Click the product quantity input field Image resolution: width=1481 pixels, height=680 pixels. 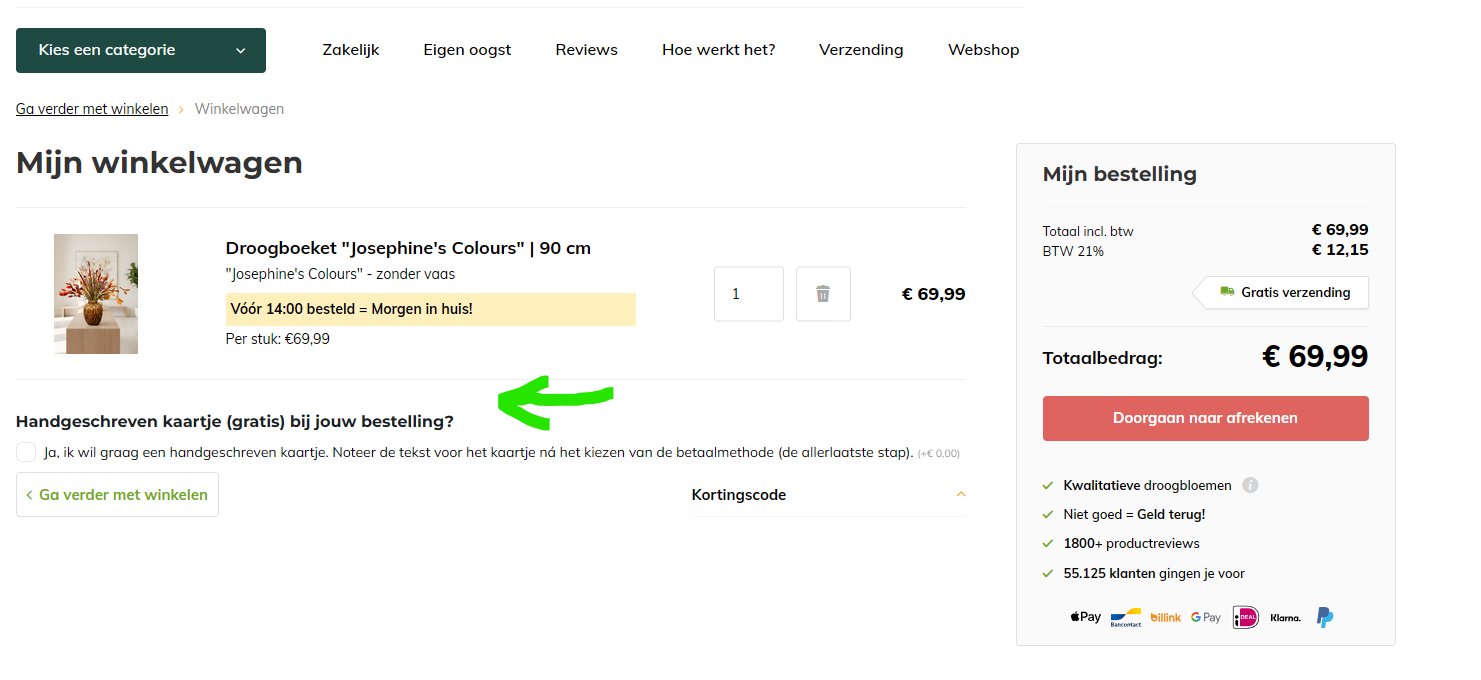coord(748,294)
